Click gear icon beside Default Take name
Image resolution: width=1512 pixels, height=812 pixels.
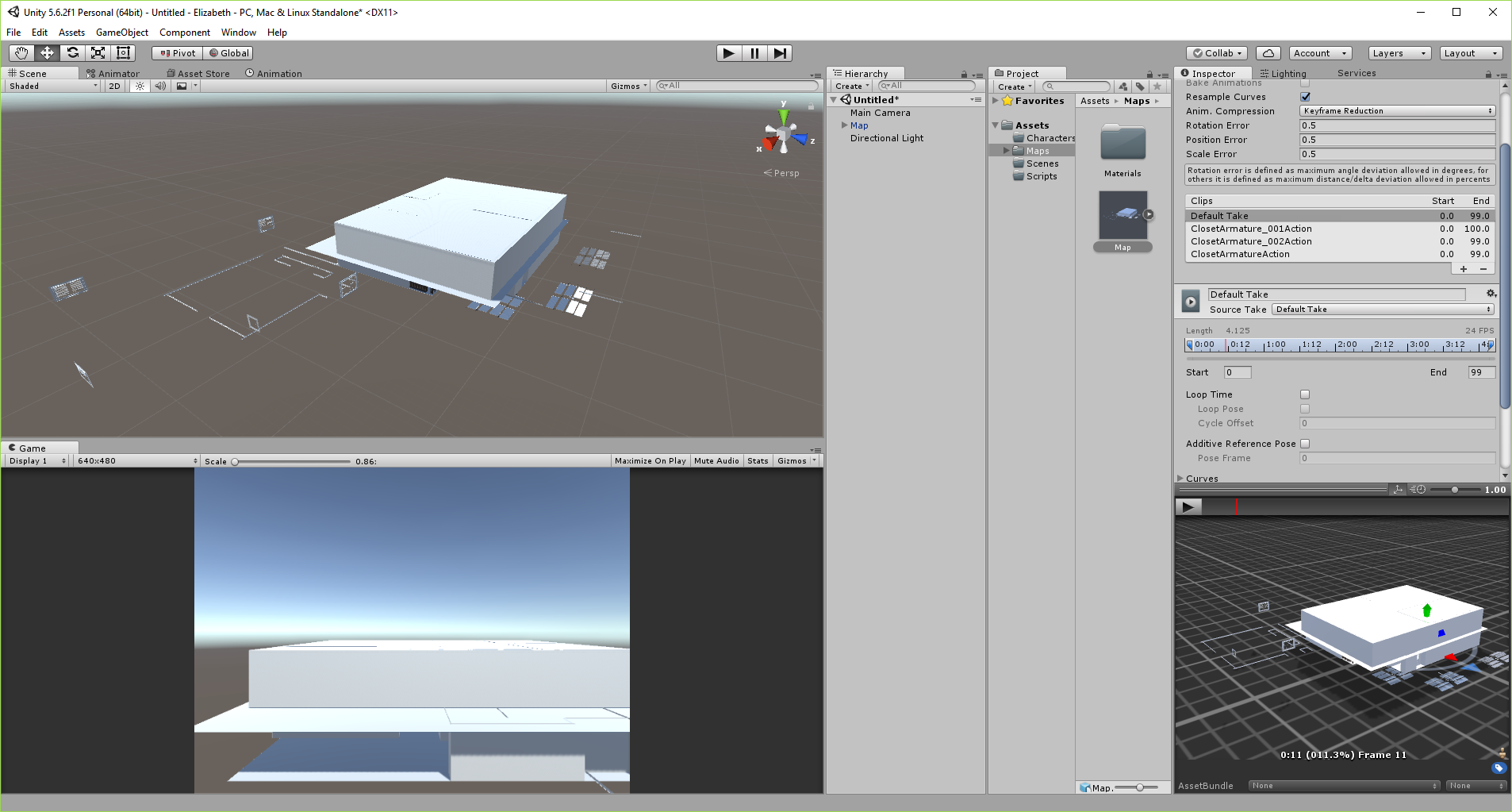(x=1491, y=294)
